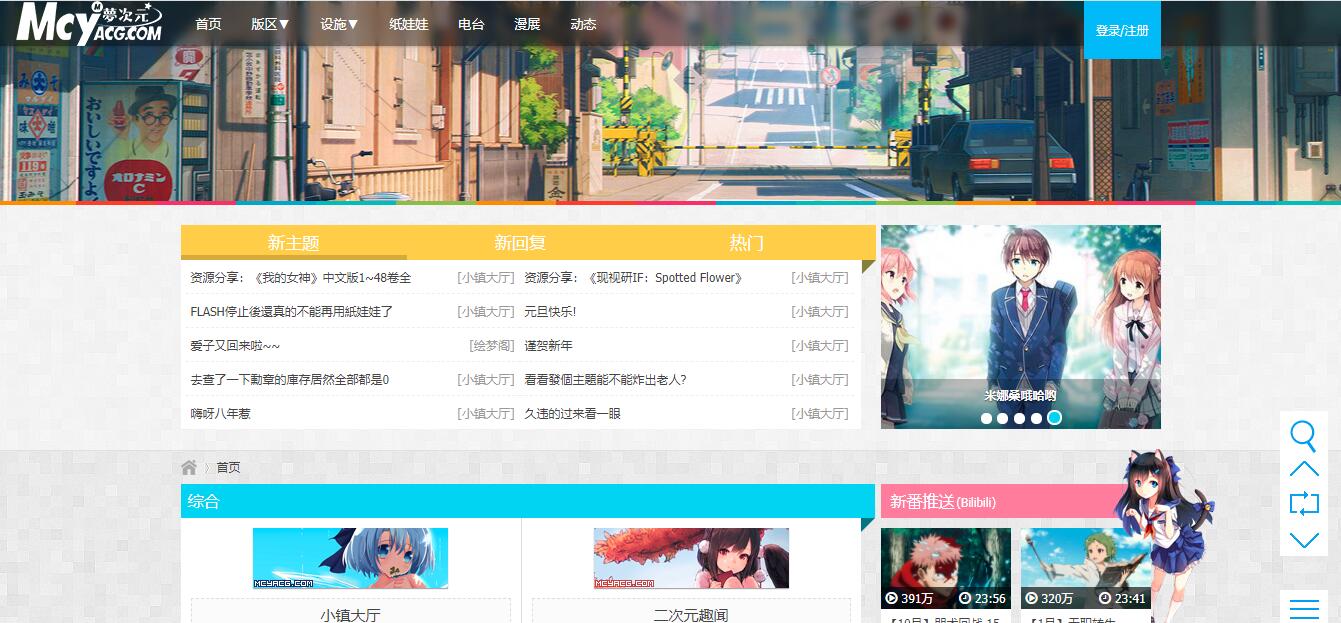Screen dimensions: 1341x623
Task: Click the down-arrow icon in the side toolbar
Action: [x=1304, y=540]
